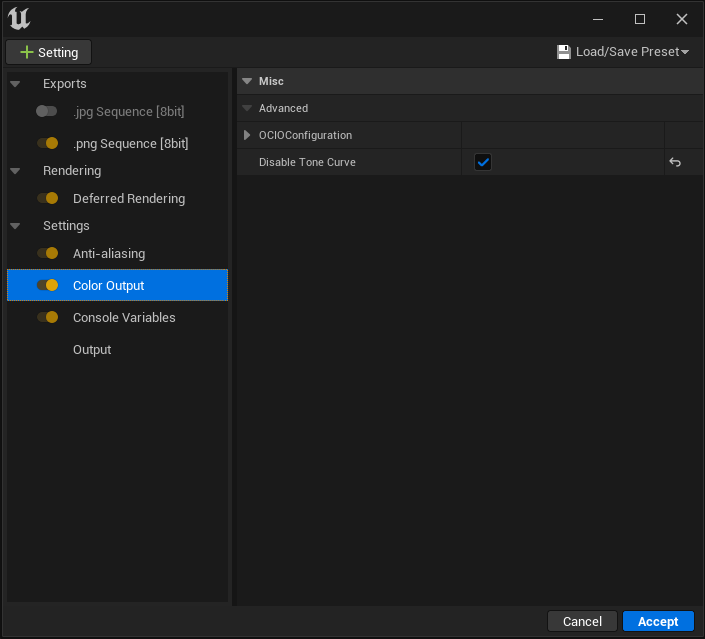Select the Output settings item
705x639 pixels.
[92, 350]
